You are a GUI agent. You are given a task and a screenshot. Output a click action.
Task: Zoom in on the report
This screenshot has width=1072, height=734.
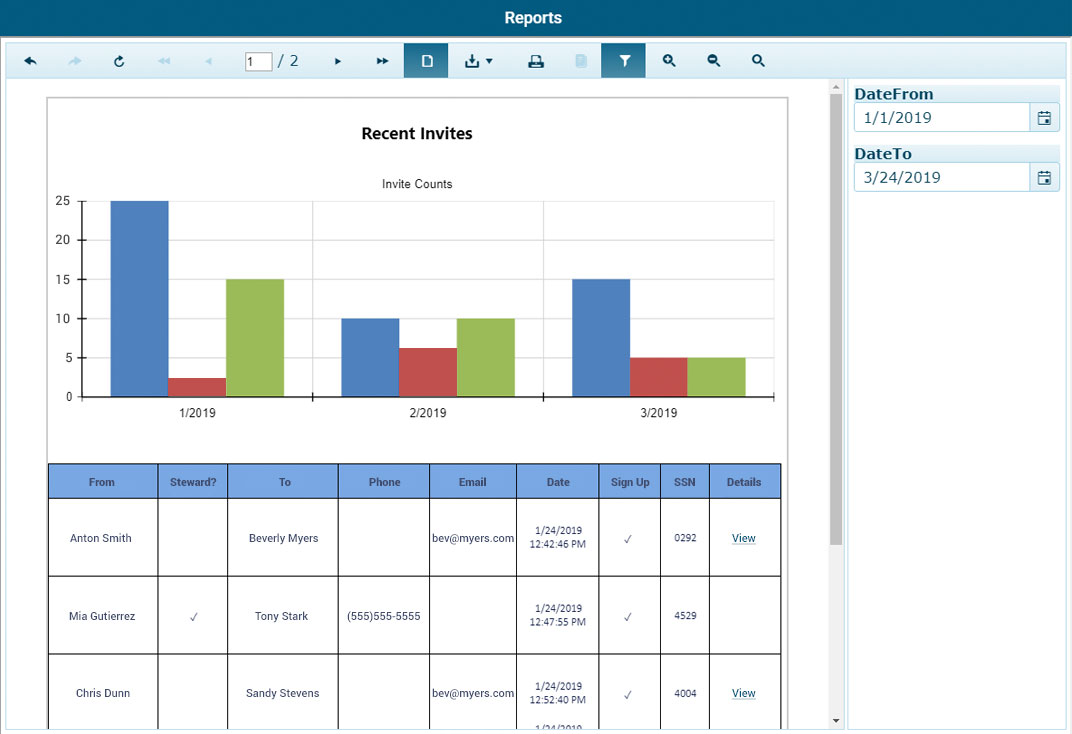click(x=669, y=61)
